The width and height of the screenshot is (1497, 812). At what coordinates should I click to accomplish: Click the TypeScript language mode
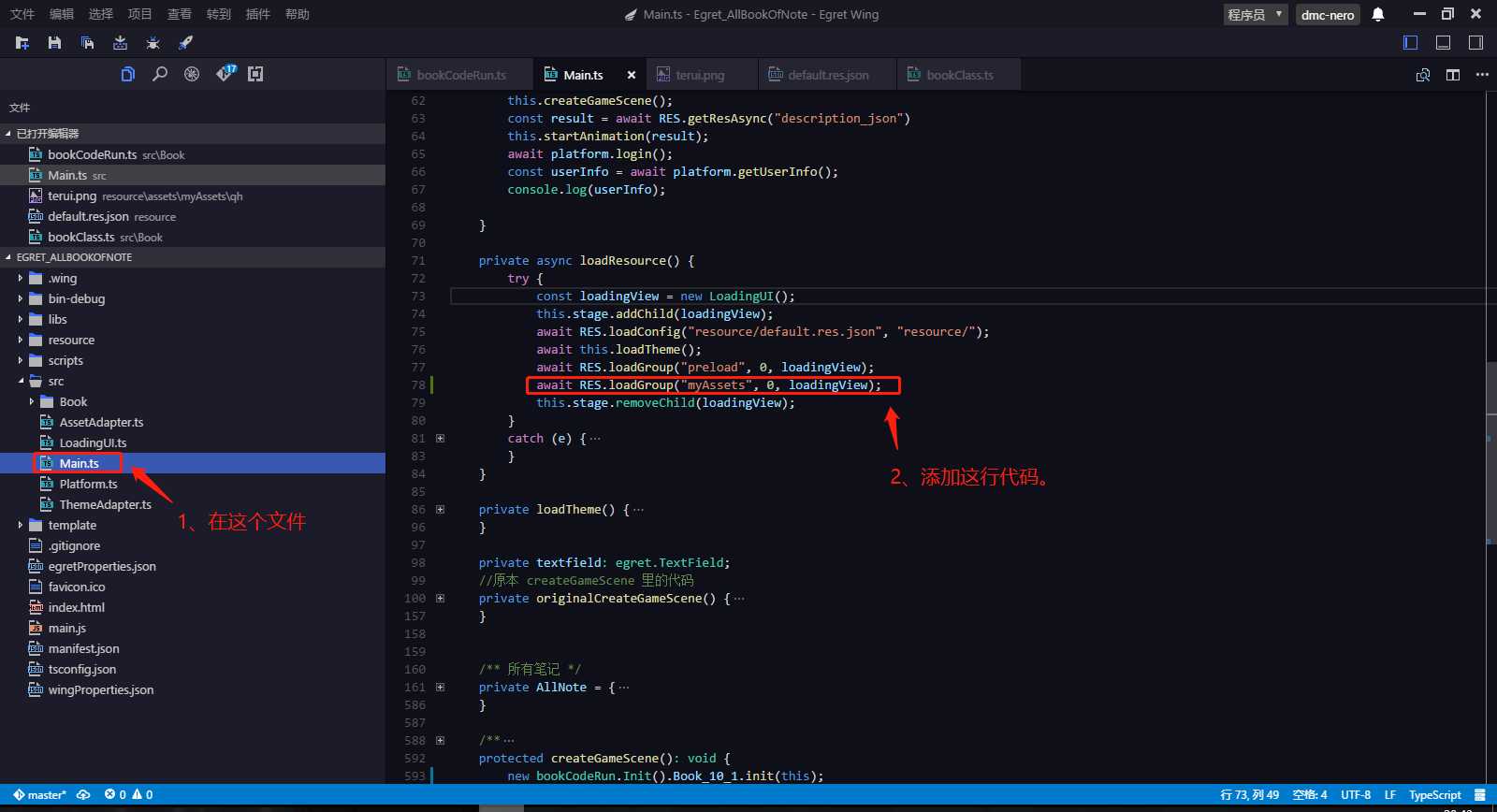pyautogui.click(x=1434, y=794)
